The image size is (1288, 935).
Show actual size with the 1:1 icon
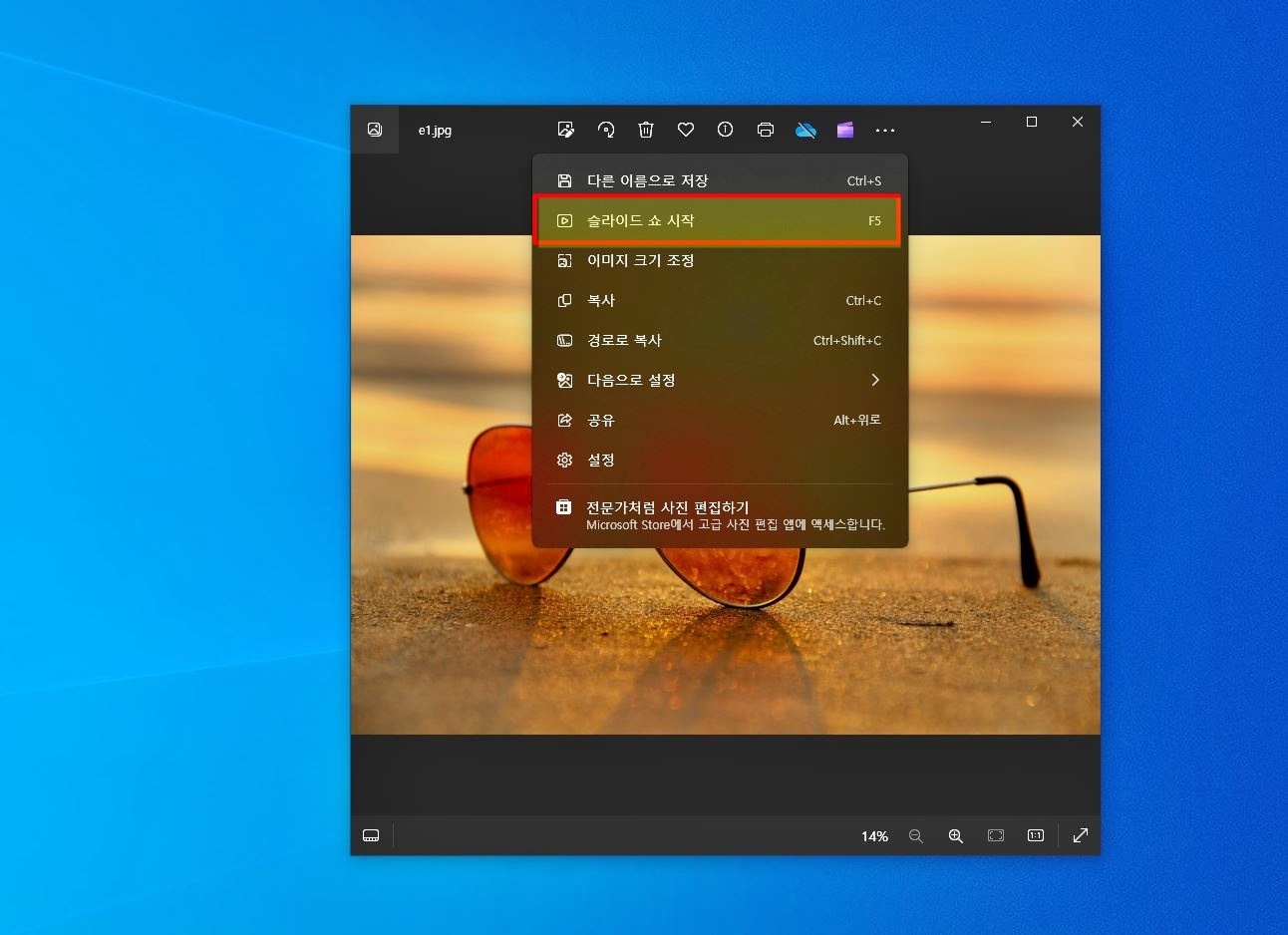pos(1036,835)
